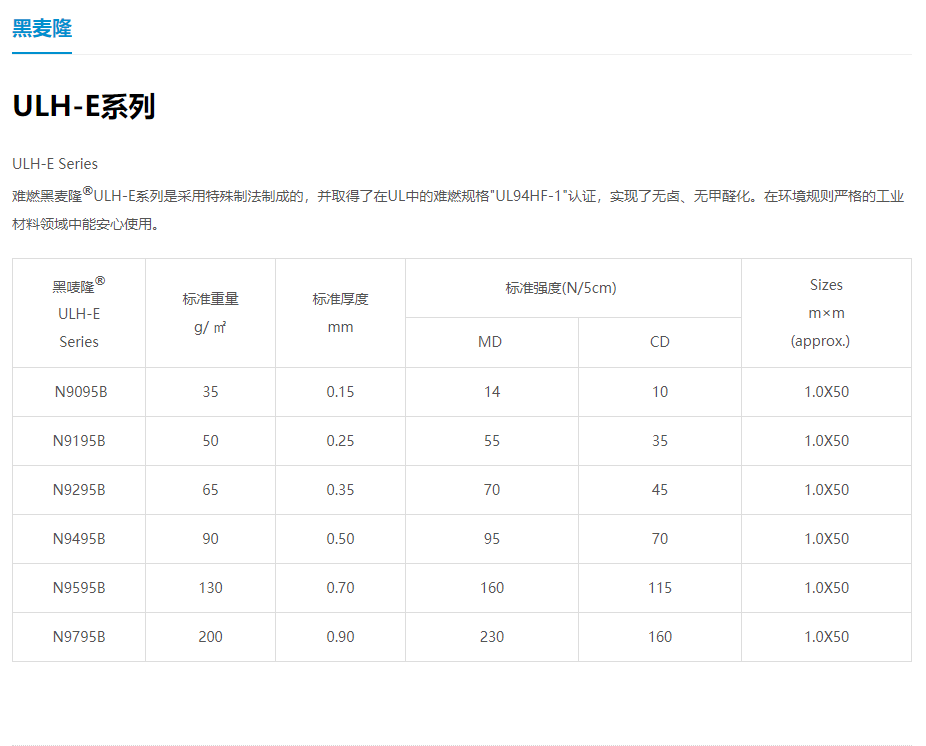The image size is (926, 746).
Task: Click MD strength value 14
Action: click(492, 392)
